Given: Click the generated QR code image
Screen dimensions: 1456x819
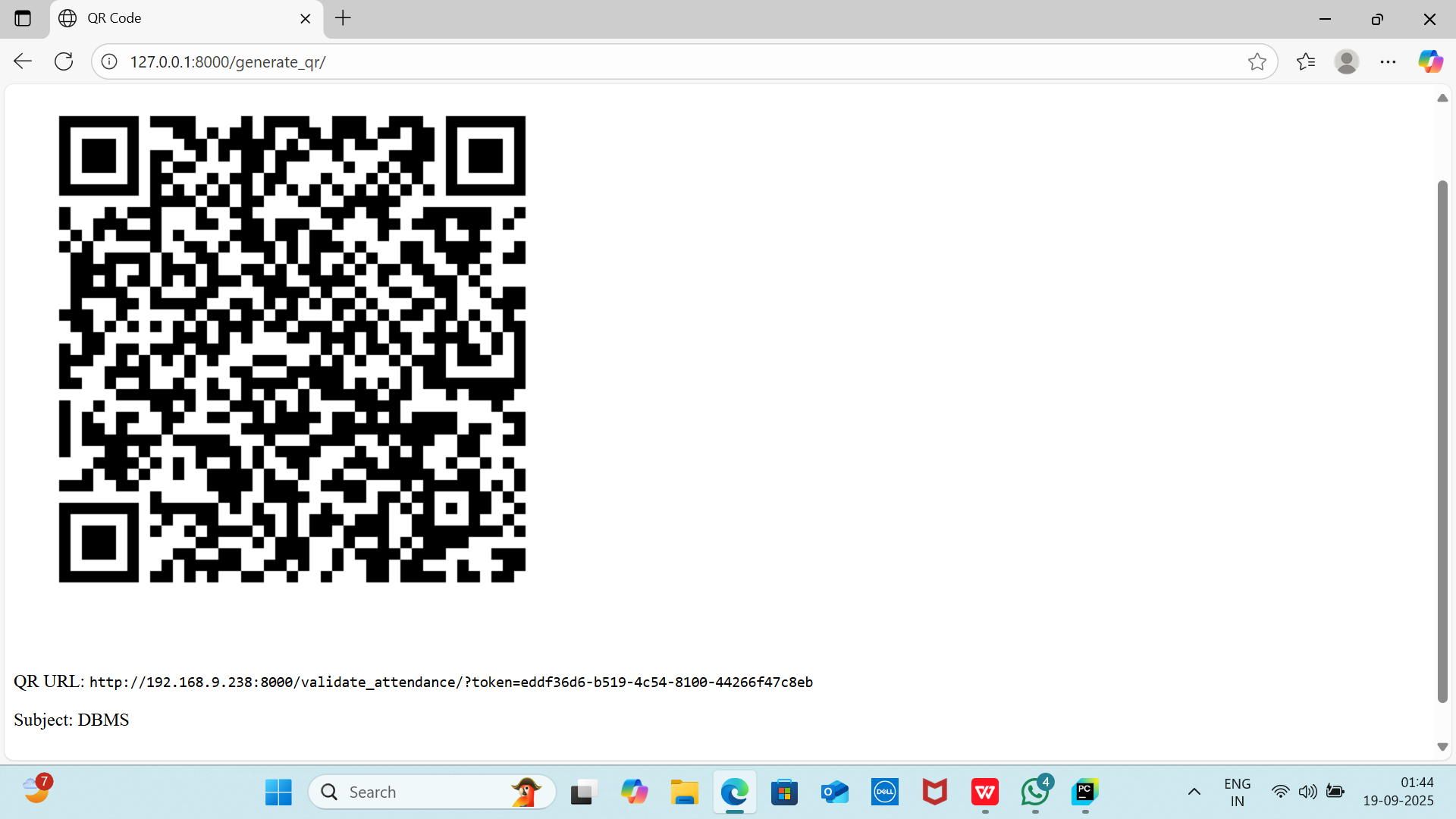Looking at the screenshot, I should (292, 349).
